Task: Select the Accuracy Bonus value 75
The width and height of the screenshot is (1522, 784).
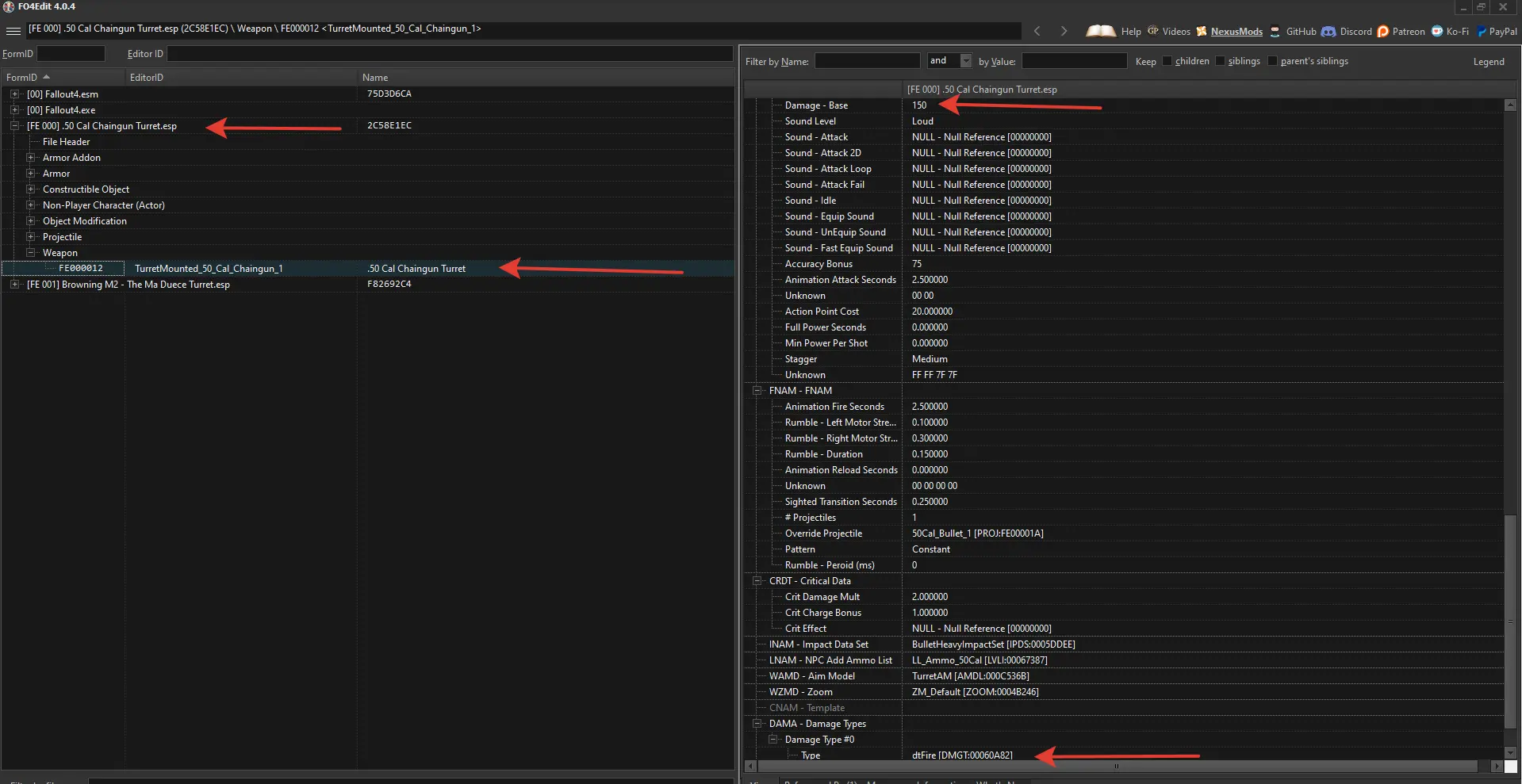Action: pyautogui.click(x=917, y=263)
